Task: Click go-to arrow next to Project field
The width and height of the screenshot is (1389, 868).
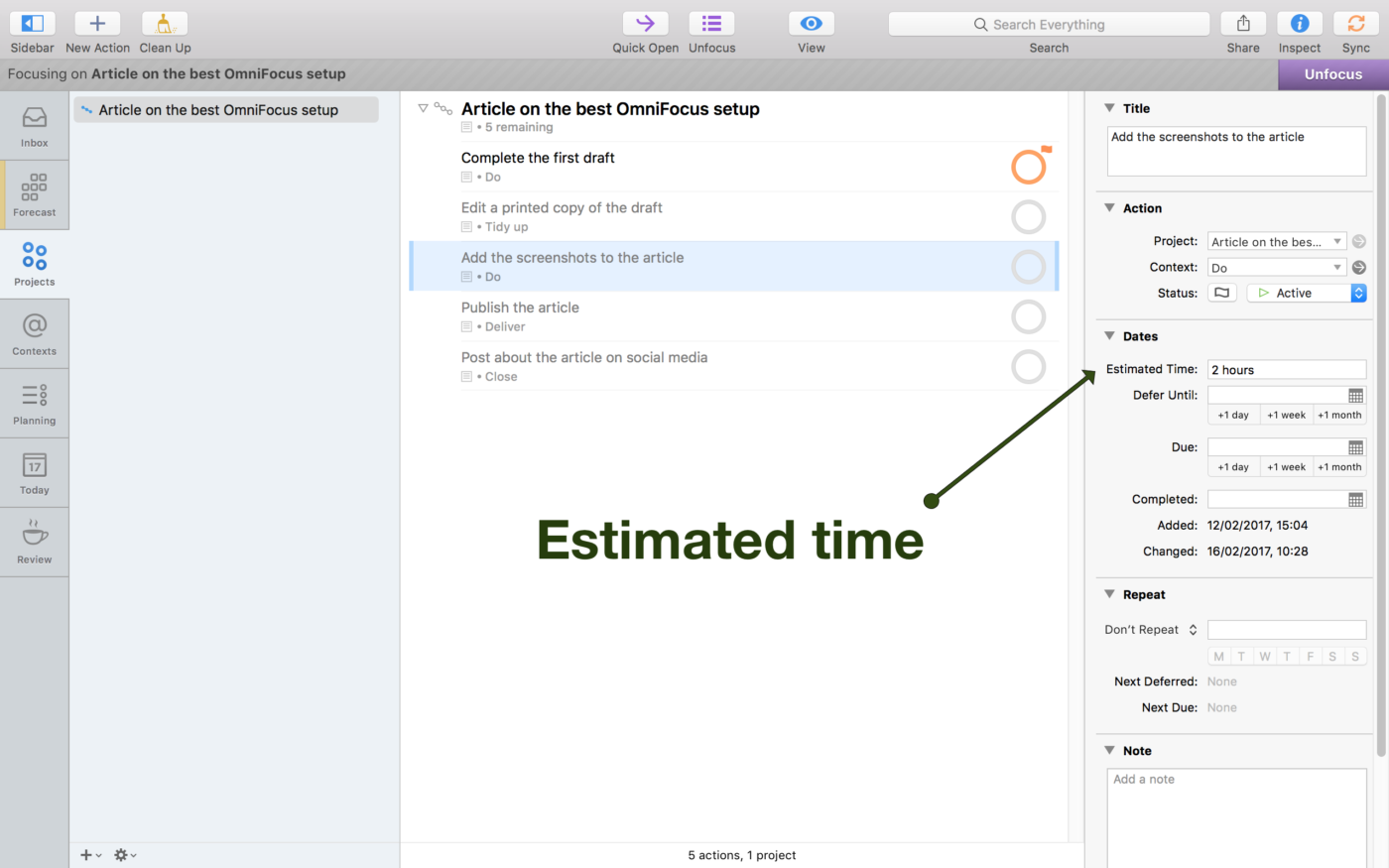Action: click(x=1359, y=241)
